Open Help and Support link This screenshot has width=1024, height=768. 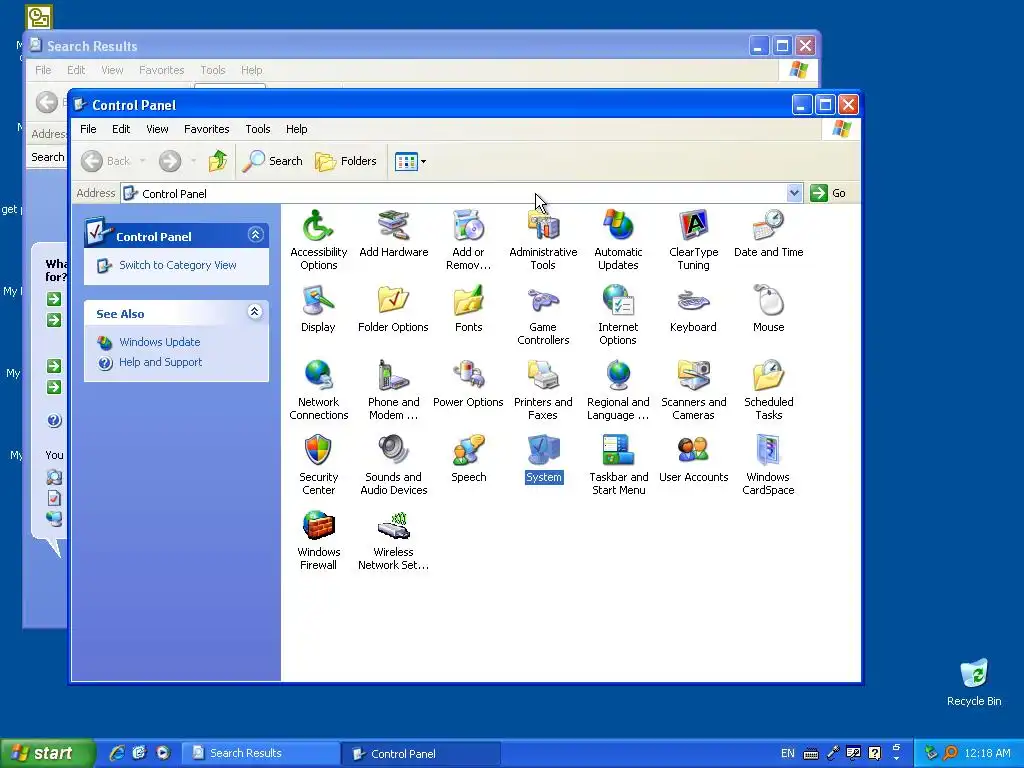(x=160, y=362)
